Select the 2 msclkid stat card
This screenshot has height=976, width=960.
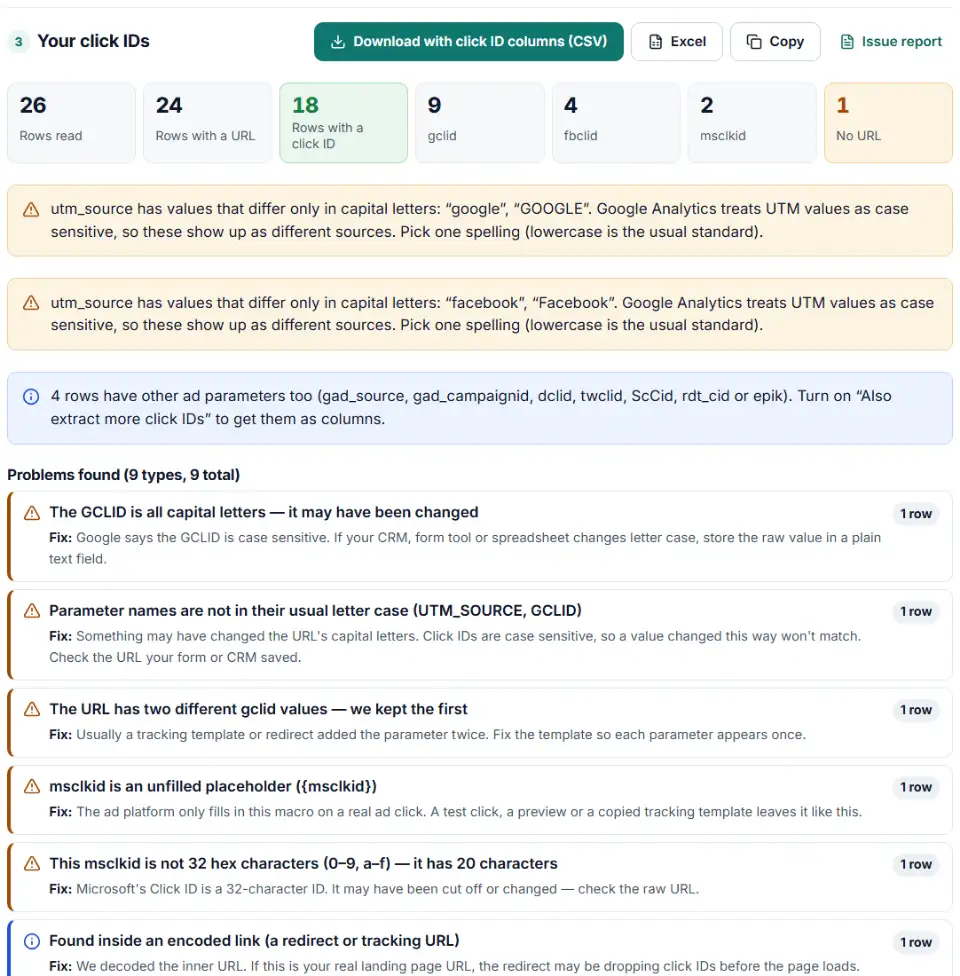click(x=752, y=123)
